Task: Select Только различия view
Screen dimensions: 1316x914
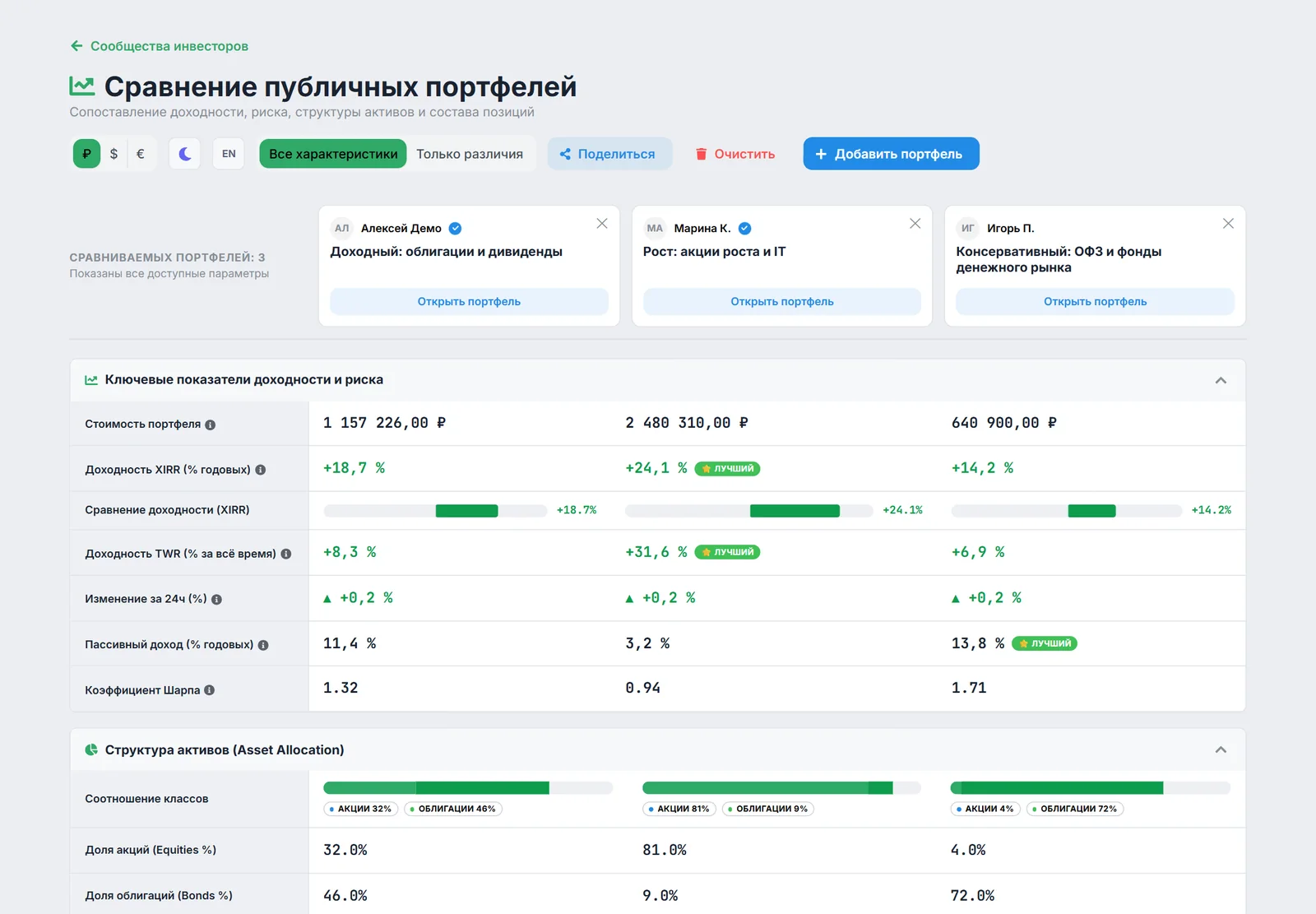Action: pos(470,154)
